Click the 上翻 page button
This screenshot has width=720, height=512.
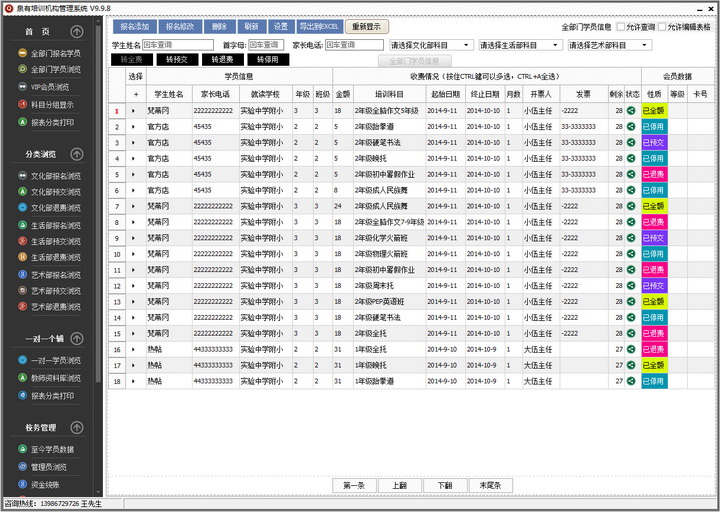(x=399, y=485)
